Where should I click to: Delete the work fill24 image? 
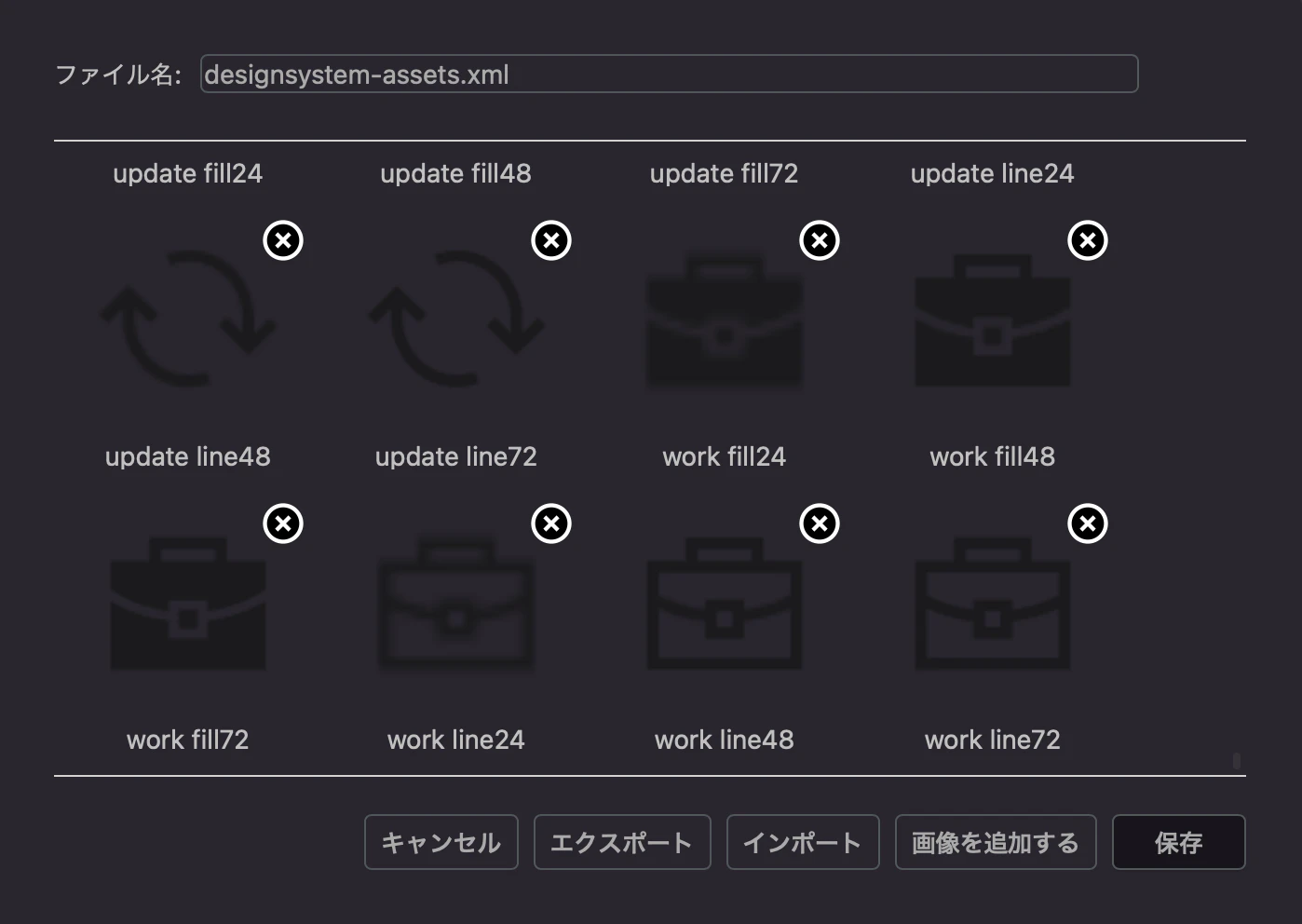[820, 240]
